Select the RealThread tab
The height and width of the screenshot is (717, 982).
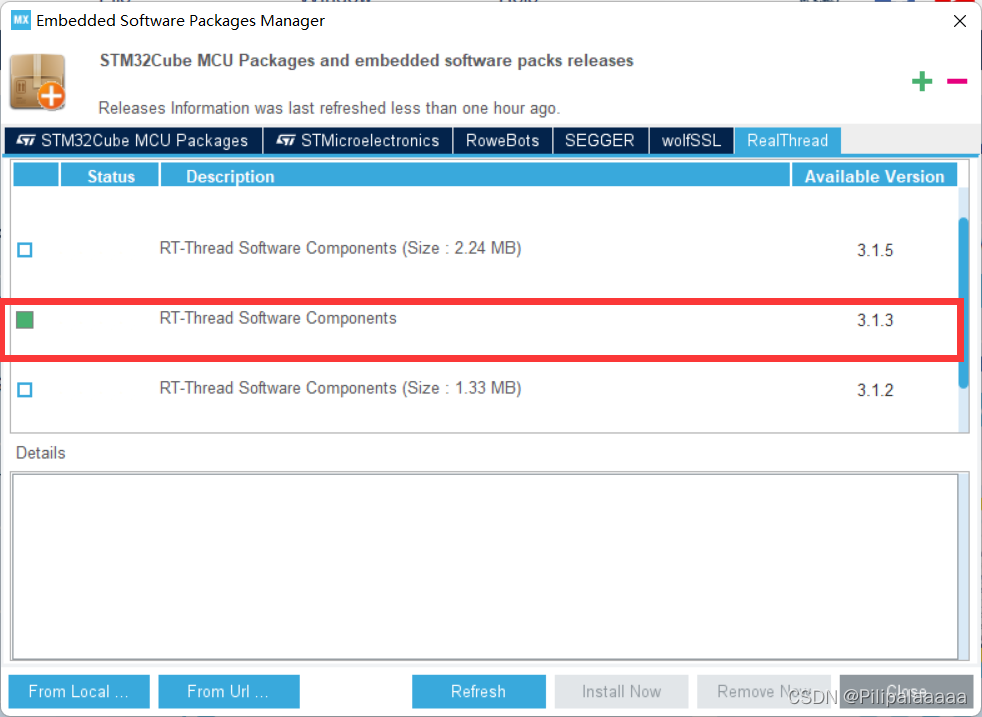point(787,140)
